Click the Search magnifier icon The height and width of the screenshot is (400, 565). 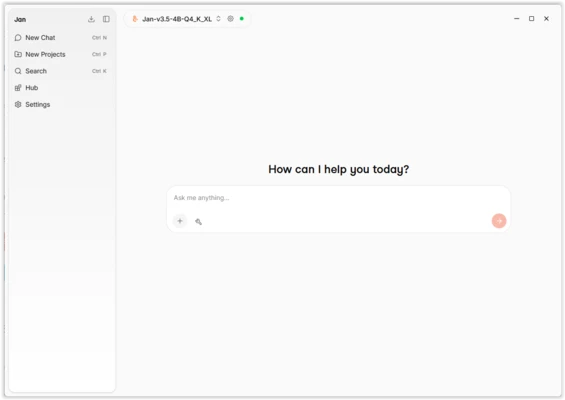tap(18, 71)
